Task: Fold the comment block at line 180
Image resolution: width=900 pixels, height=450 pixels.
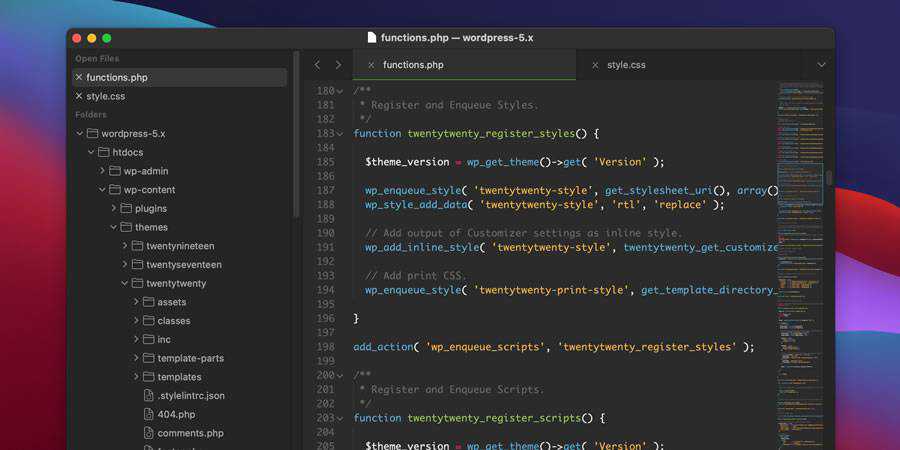Action: point(340,92)
